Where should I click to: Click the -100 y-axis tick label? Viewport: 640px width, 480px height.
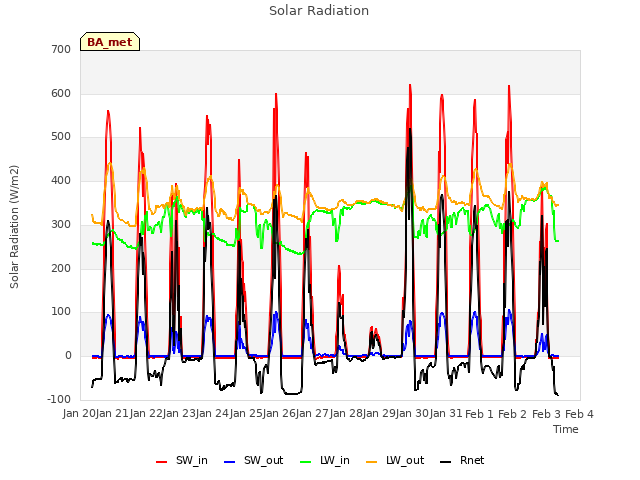pyautogui.click(x=59, y=399)
